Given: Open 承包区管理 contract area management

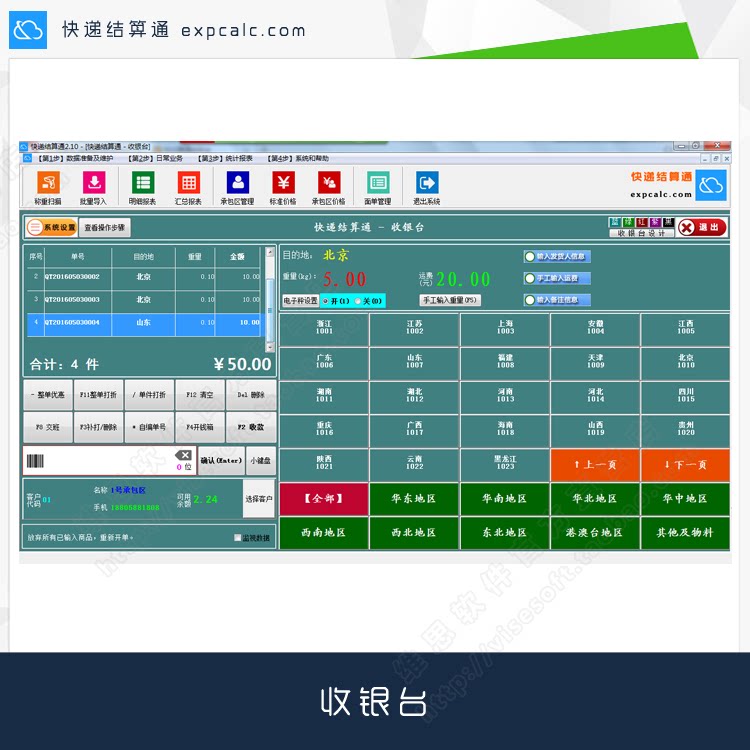Looking at the screenshot, I should pyautogui.click(x=237, y=188).
